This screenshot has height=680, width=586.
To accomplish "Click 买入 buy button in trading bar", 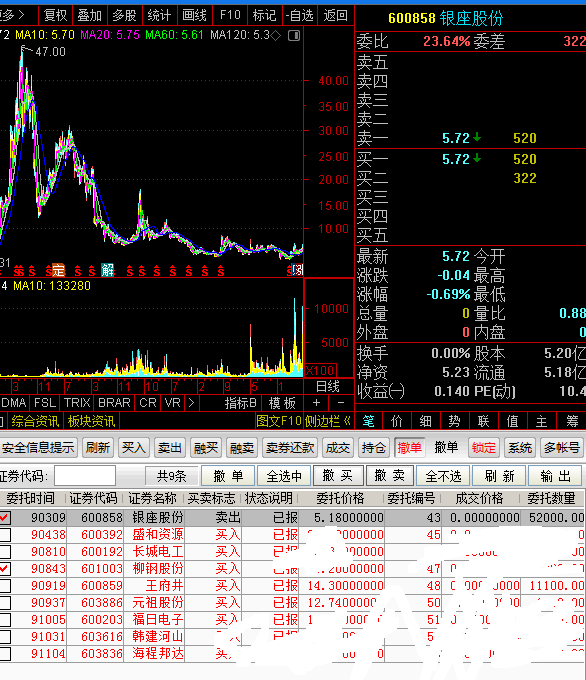I will click(134, 448).
